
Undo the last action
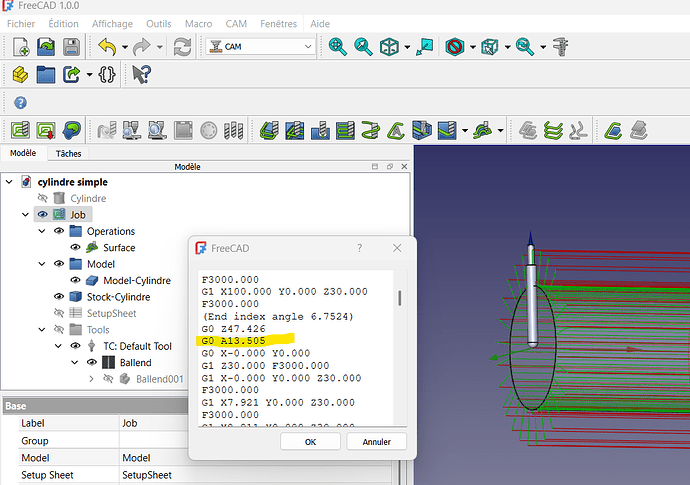[x=107, y=47]
